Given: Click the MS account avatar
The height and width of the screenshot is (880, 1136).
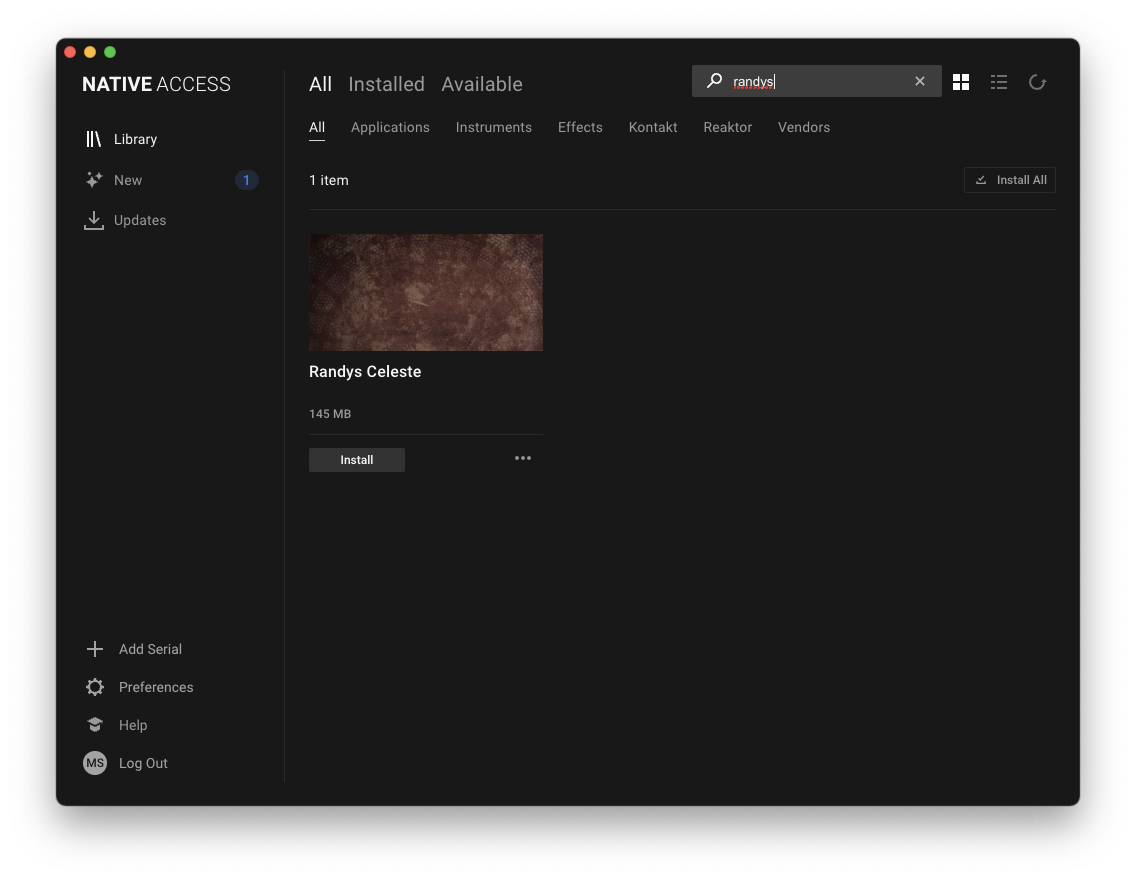Looking at the screenshot, I should [x=95, y=763].
